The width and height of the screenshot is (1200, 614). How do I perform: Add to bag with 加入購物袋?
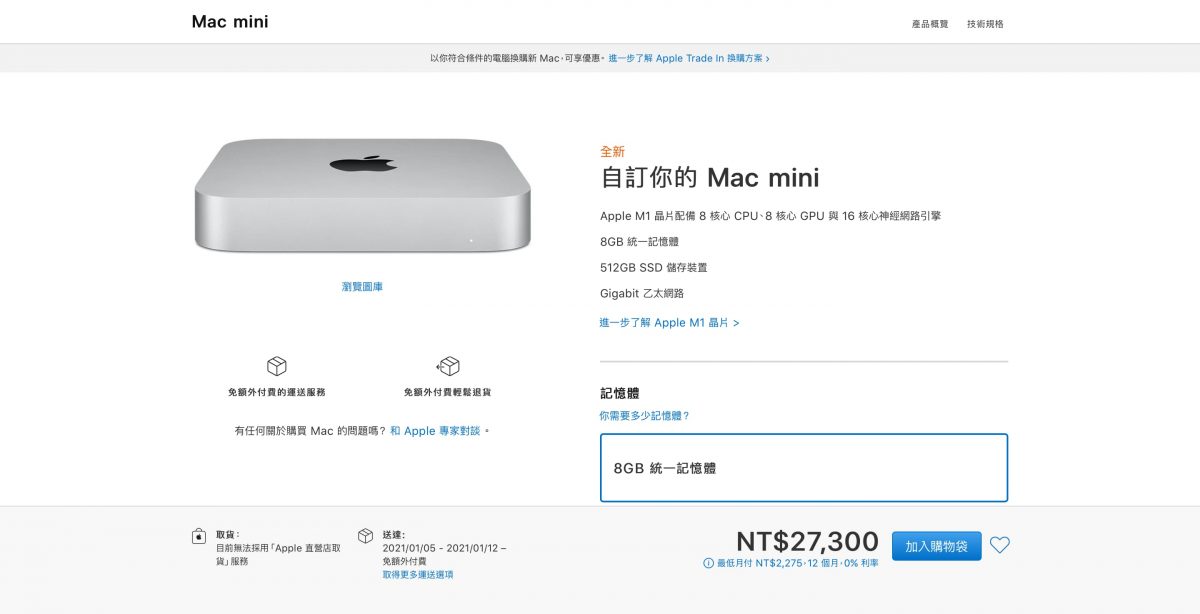(936, 546)
